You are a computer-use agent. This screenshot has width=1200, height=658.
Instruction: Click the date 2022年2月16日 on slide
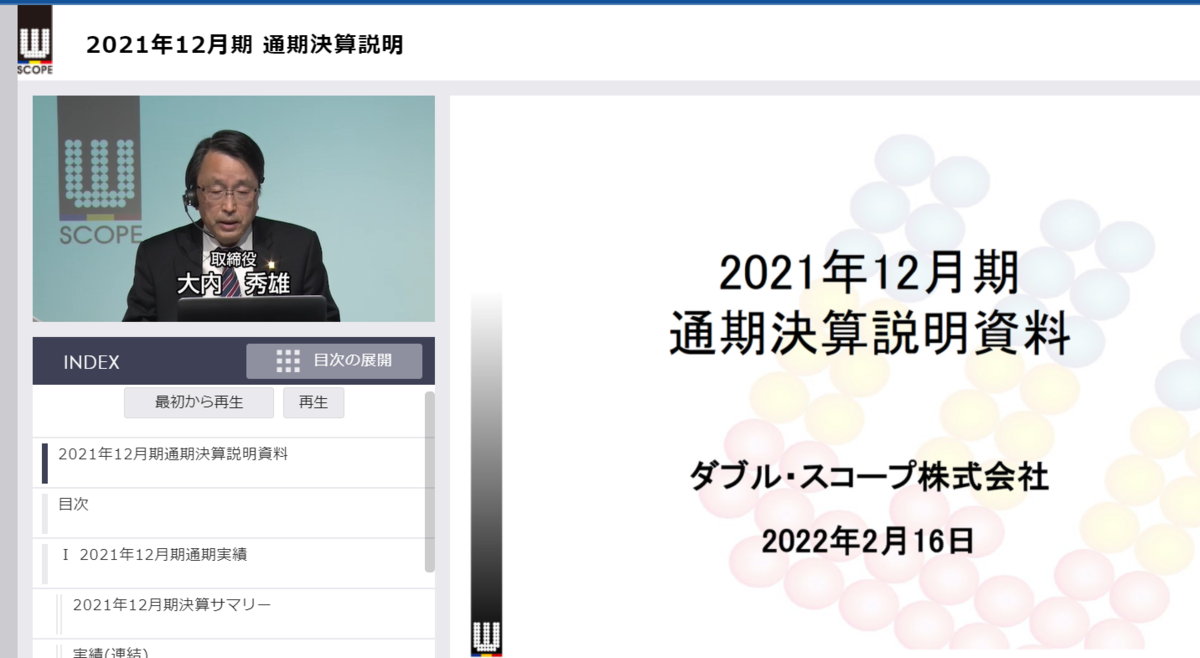coord(868,541)
